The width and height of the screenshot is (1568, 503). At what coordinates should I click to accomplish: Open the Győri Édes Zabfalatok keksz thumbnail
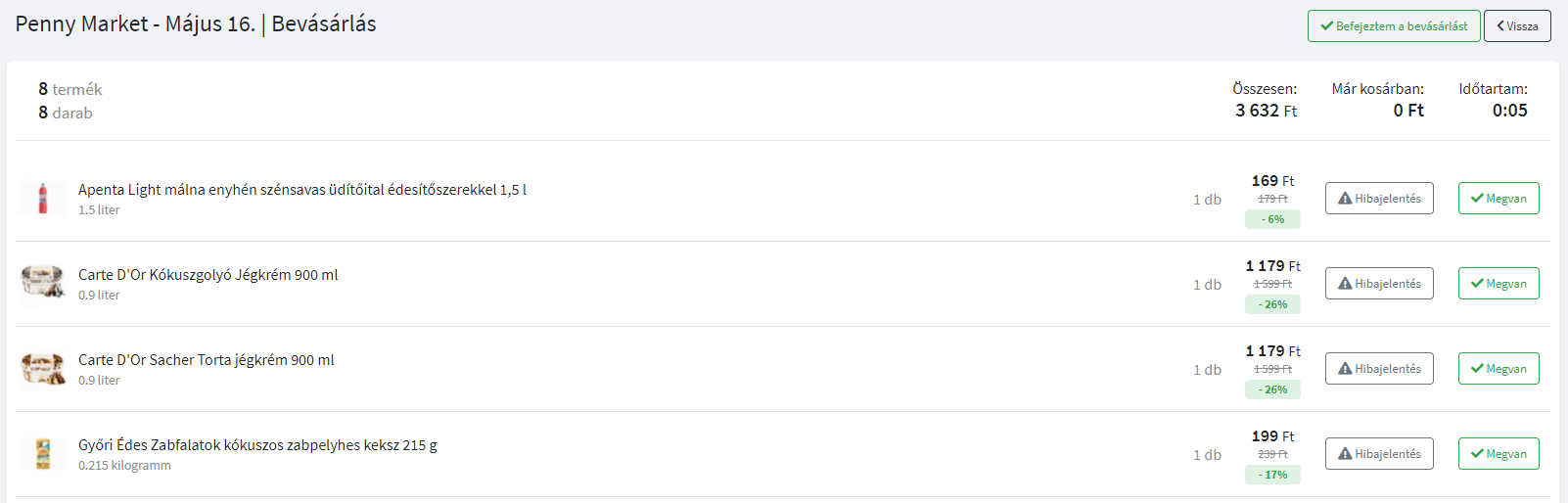(43, 454)
